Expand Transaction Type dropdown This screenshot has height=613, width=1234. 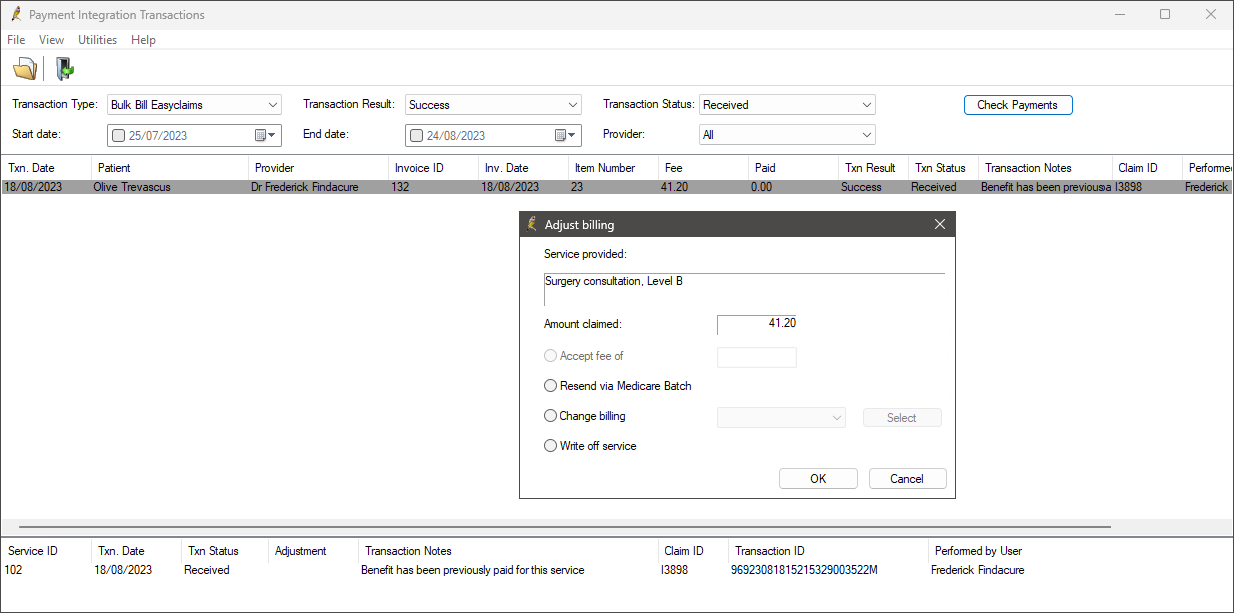click(x=273, y=105)
